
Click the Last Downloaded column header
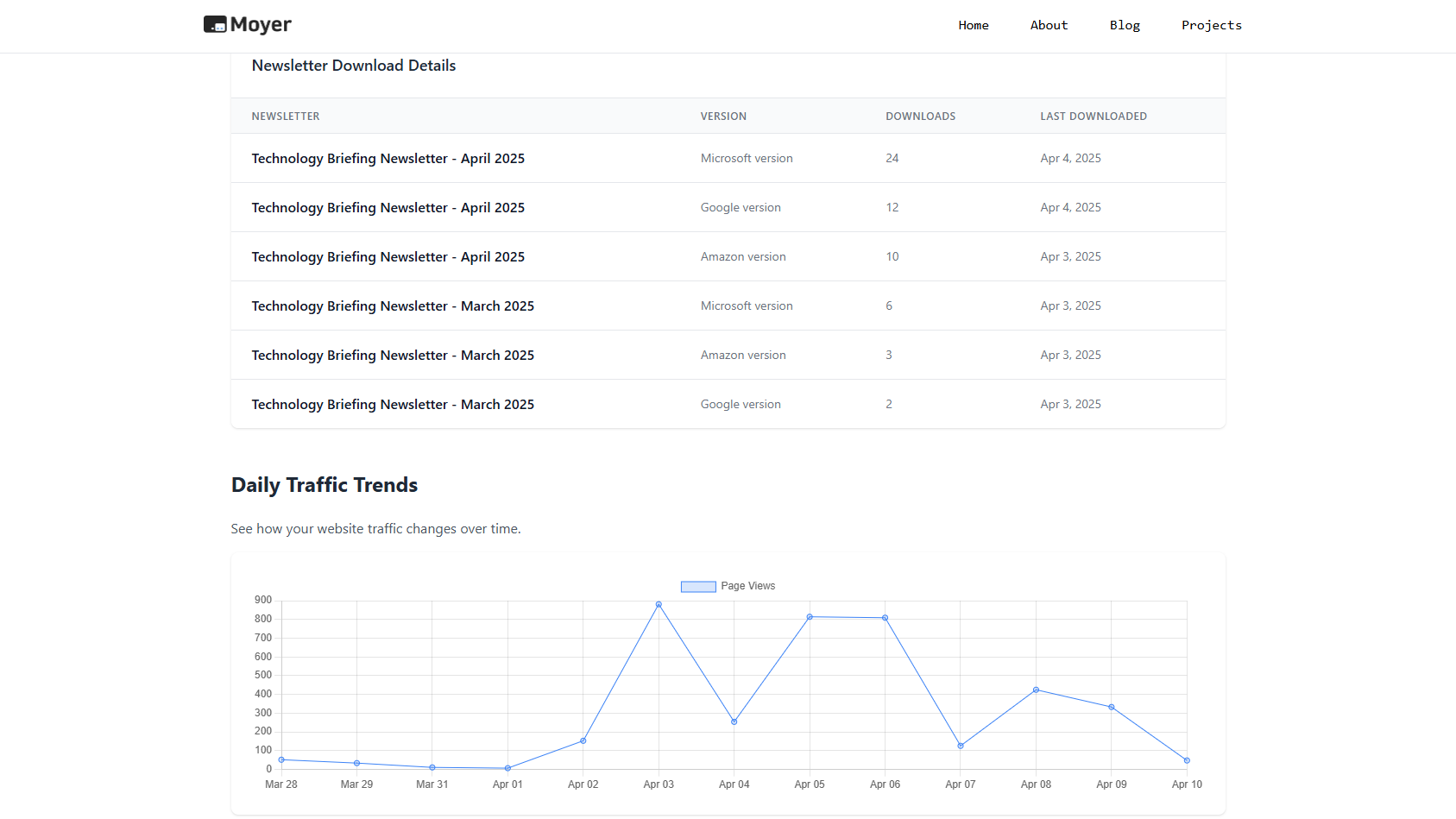[1093, 117]
